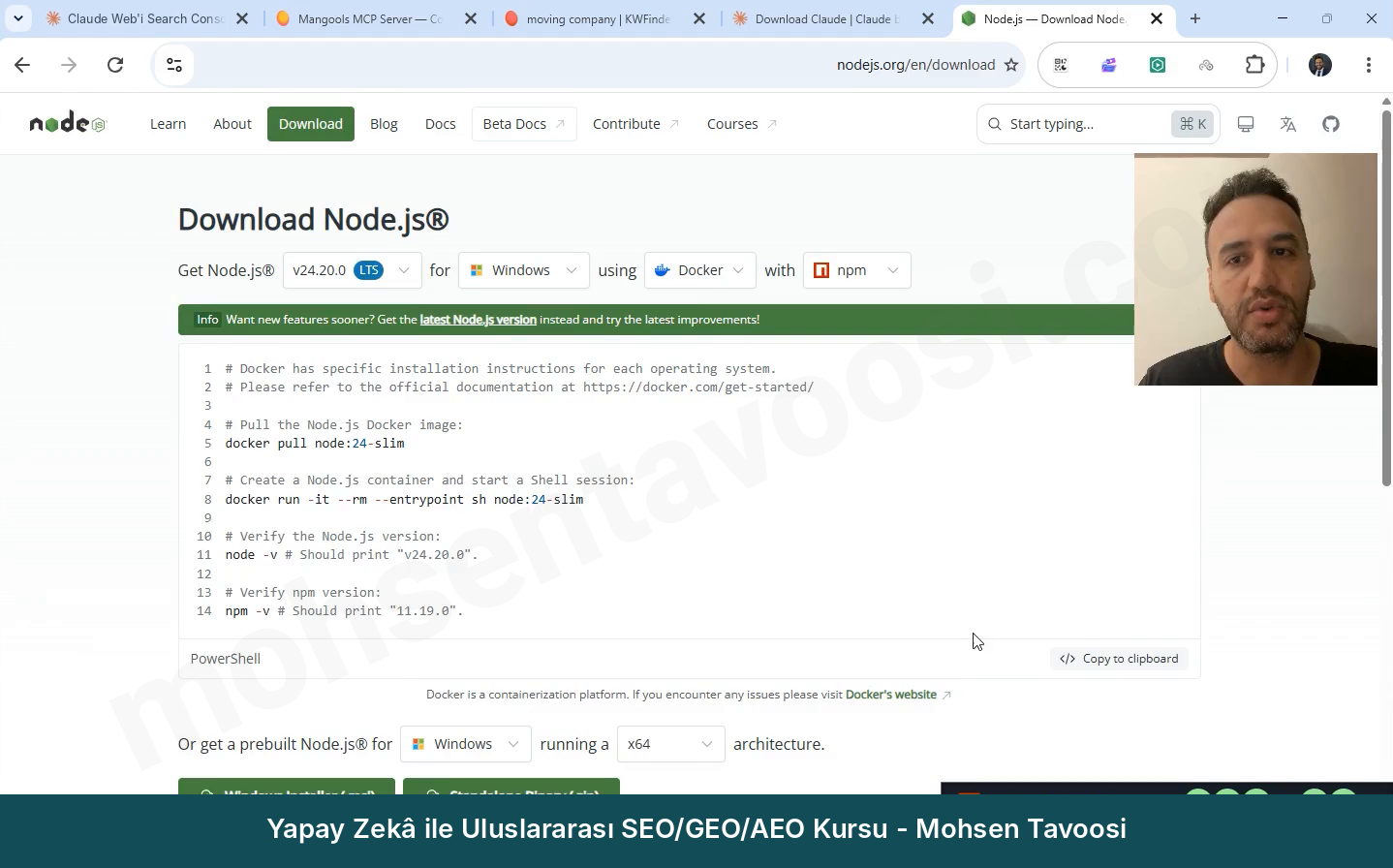Click the 'npm -v' code line
This screenshot has width=1393, height=868.
344,611
